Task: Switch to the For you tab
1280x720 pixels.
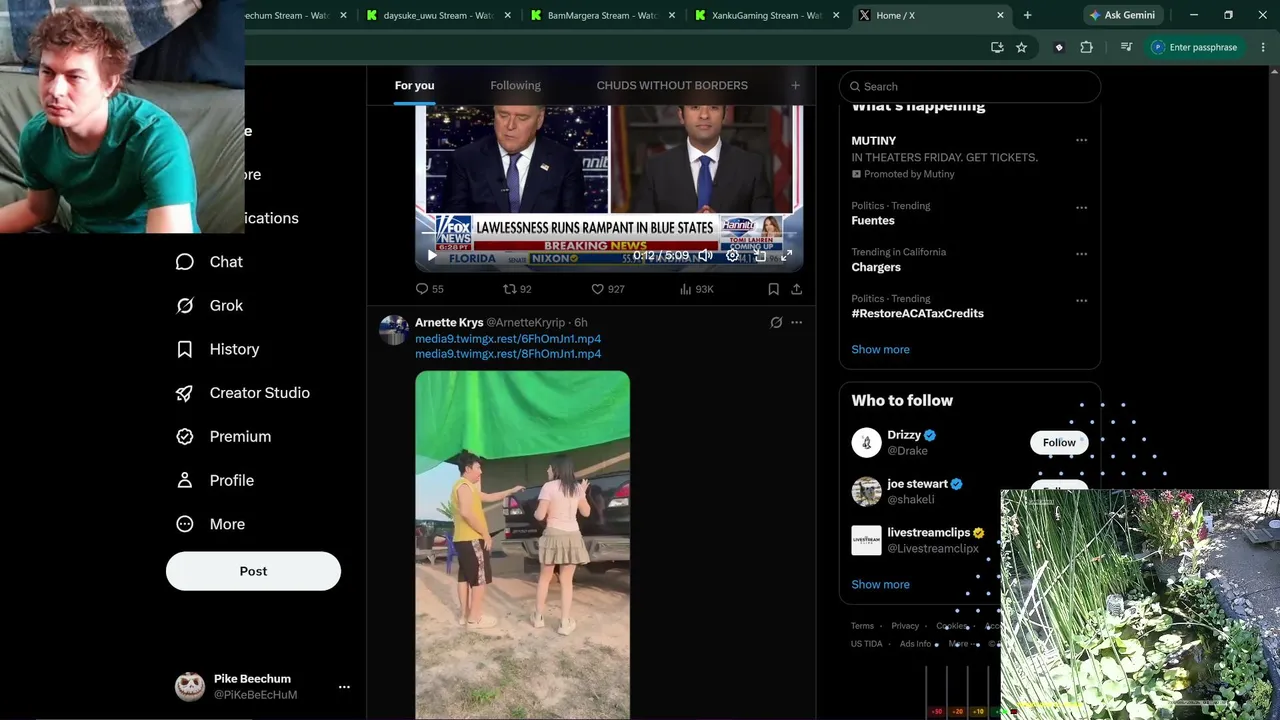Action: tap(414, 86)
